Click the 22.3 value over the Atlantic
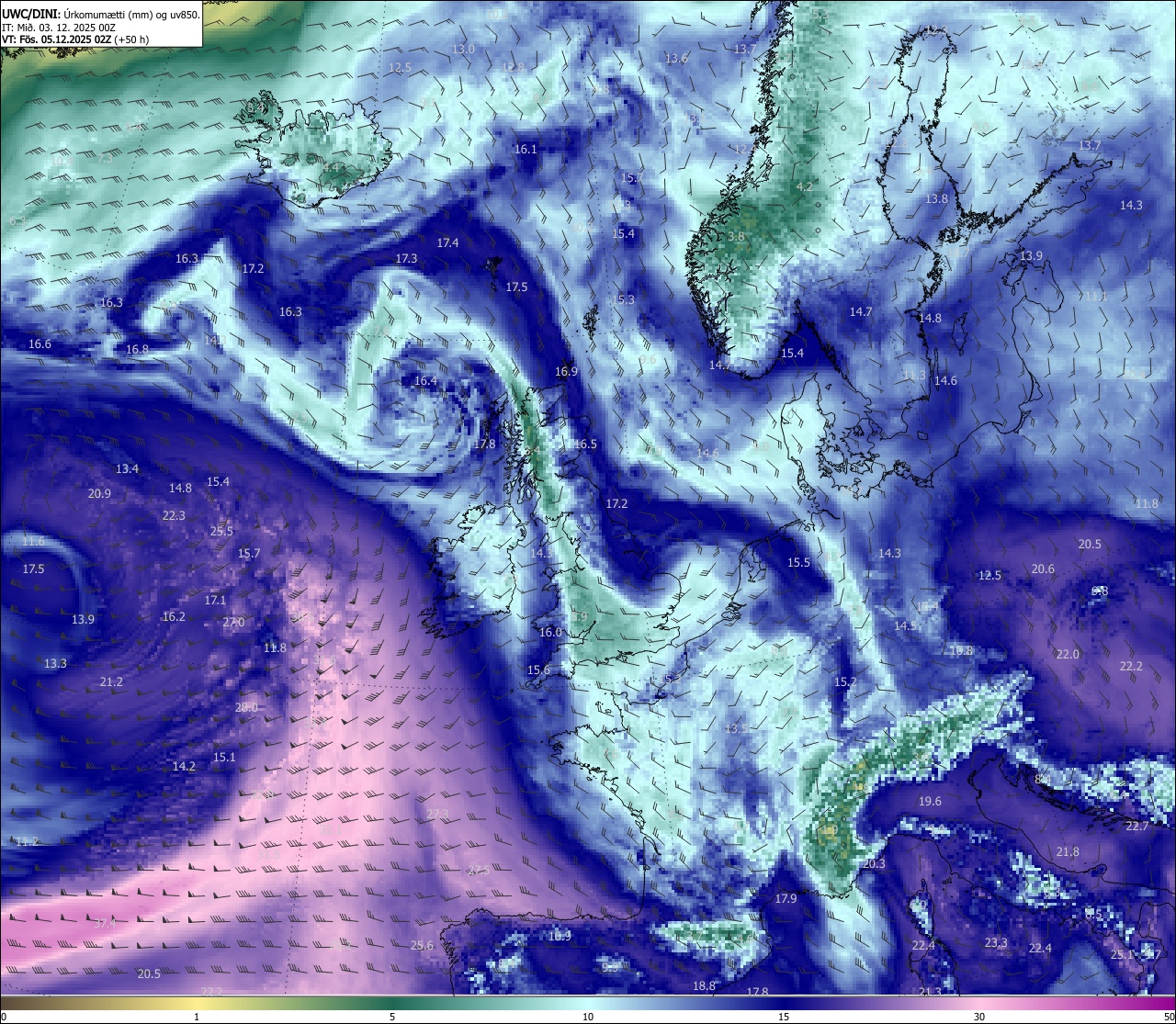The width and height of the screenshot is (1176, 1024). [174, 515]
